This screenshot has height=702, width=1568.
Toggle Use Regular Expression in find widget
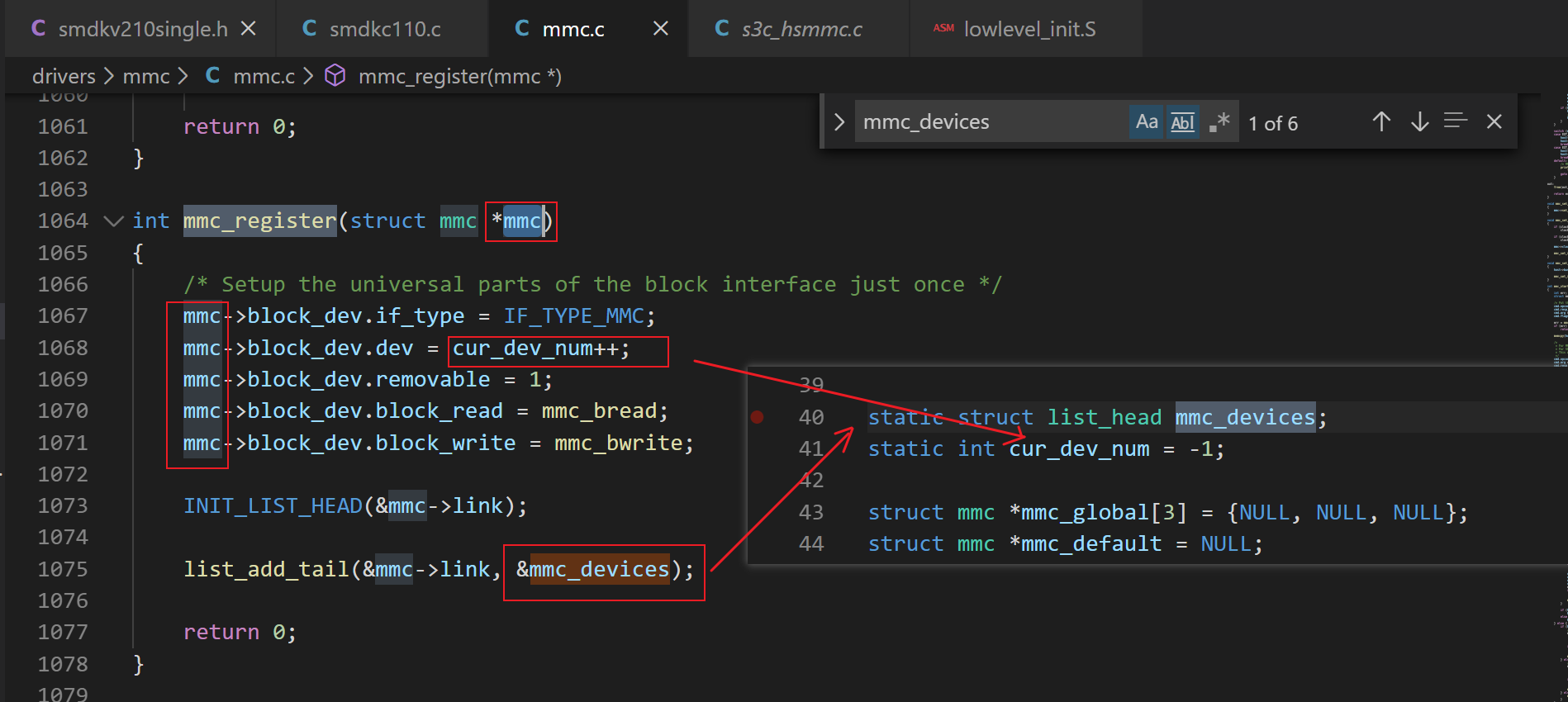click(1219, 122)
